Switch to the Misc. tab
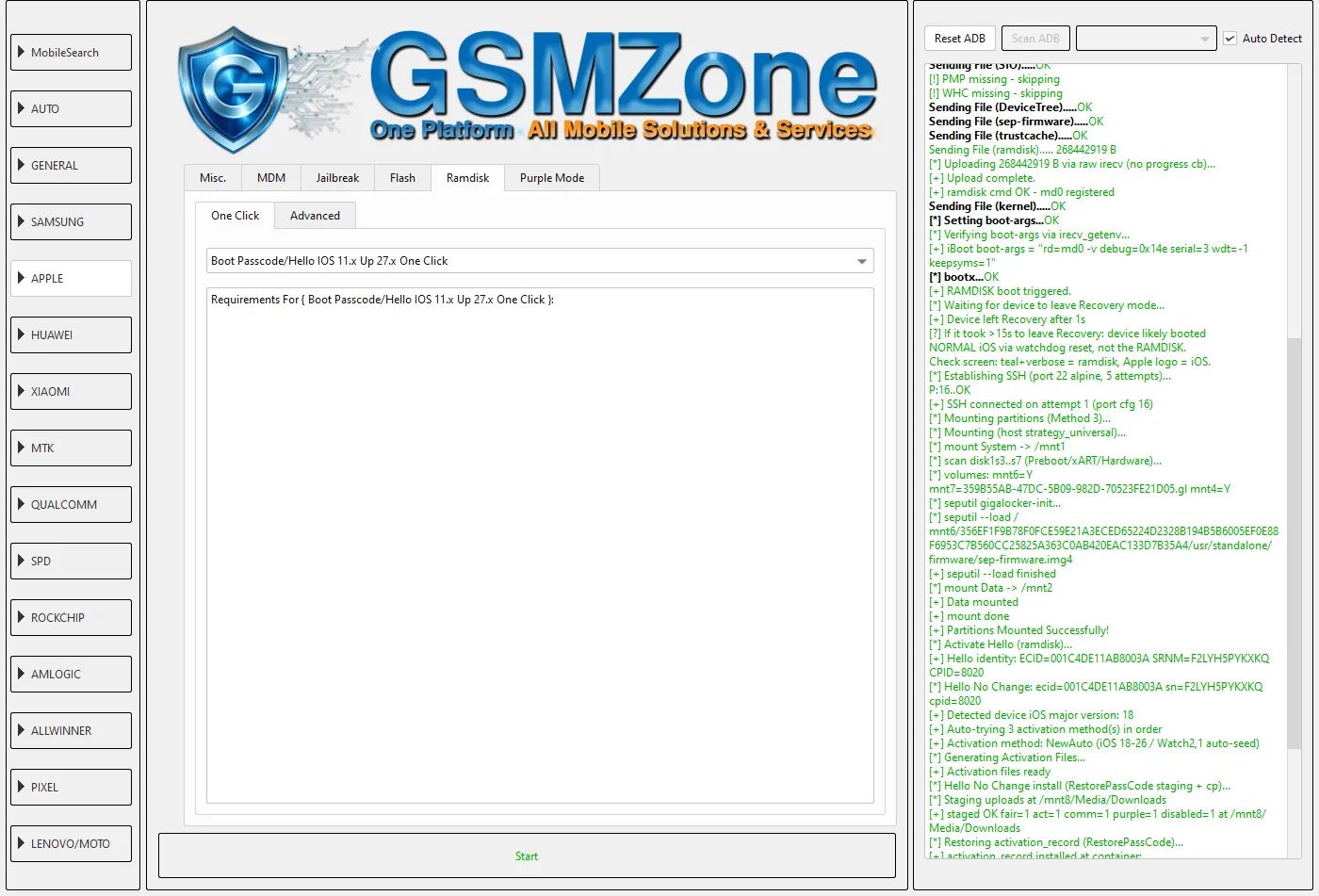The image size is (1319, 896). tap(213, 178)
